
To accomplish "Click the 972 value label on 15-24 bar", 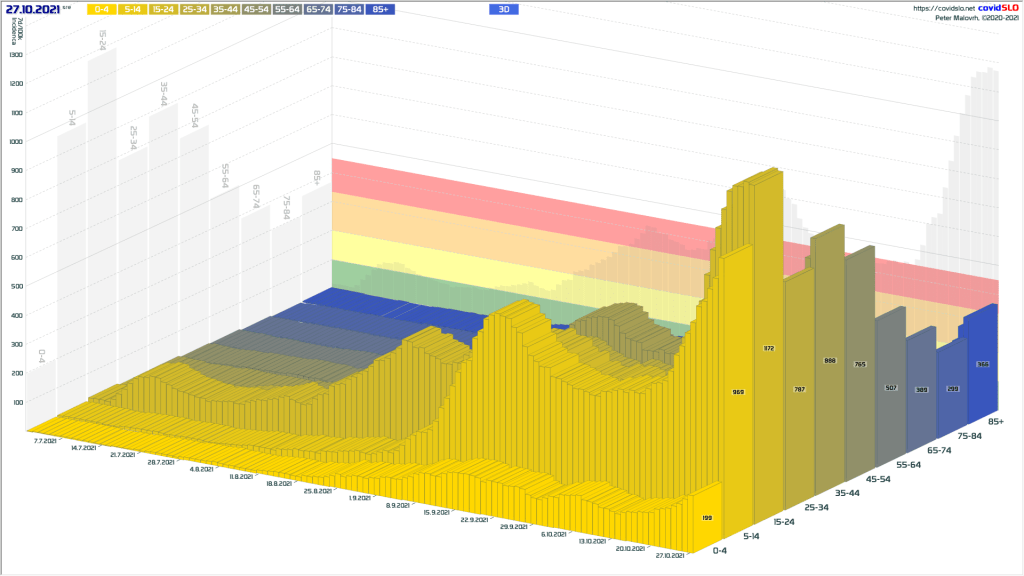I will [769, 348].
